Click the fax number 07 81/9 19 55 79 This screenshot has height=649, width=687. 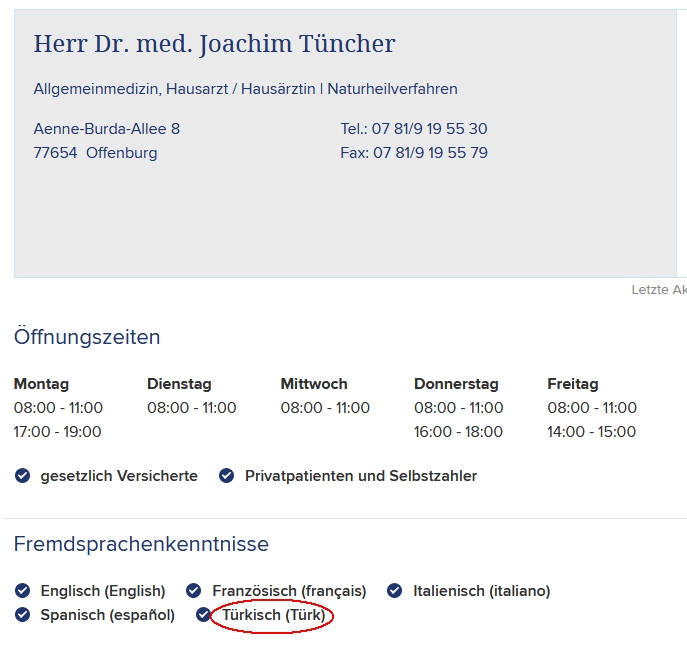pos(430,153)
